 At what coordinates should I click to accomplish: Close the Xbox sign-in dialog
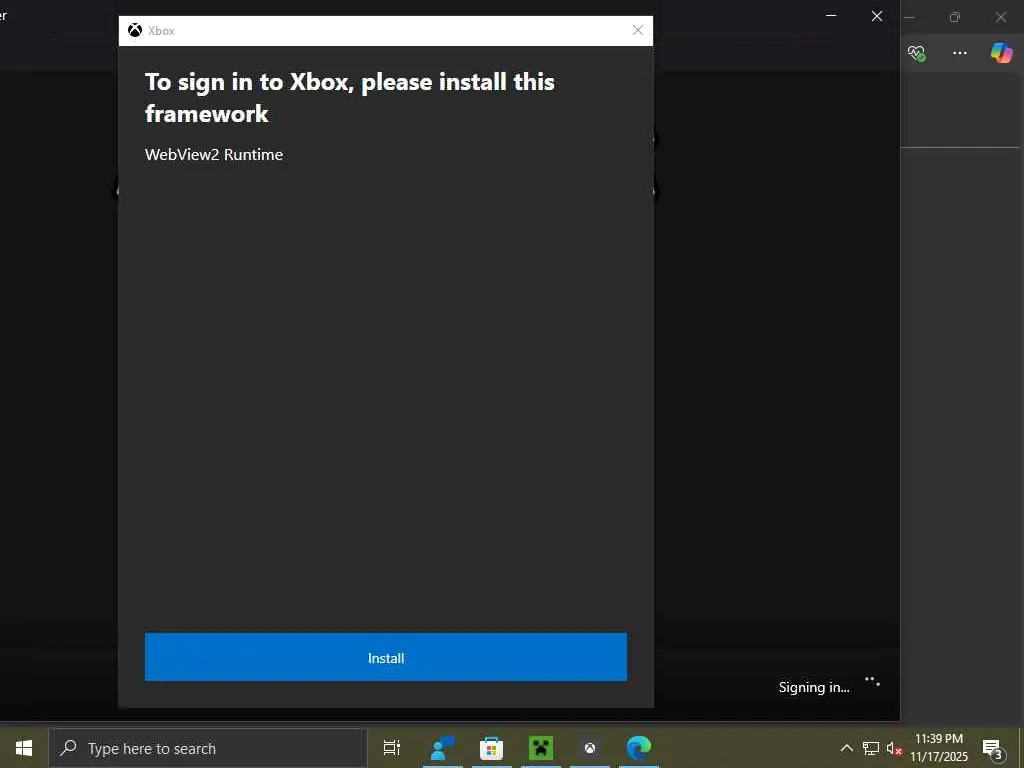click(637, 30)
